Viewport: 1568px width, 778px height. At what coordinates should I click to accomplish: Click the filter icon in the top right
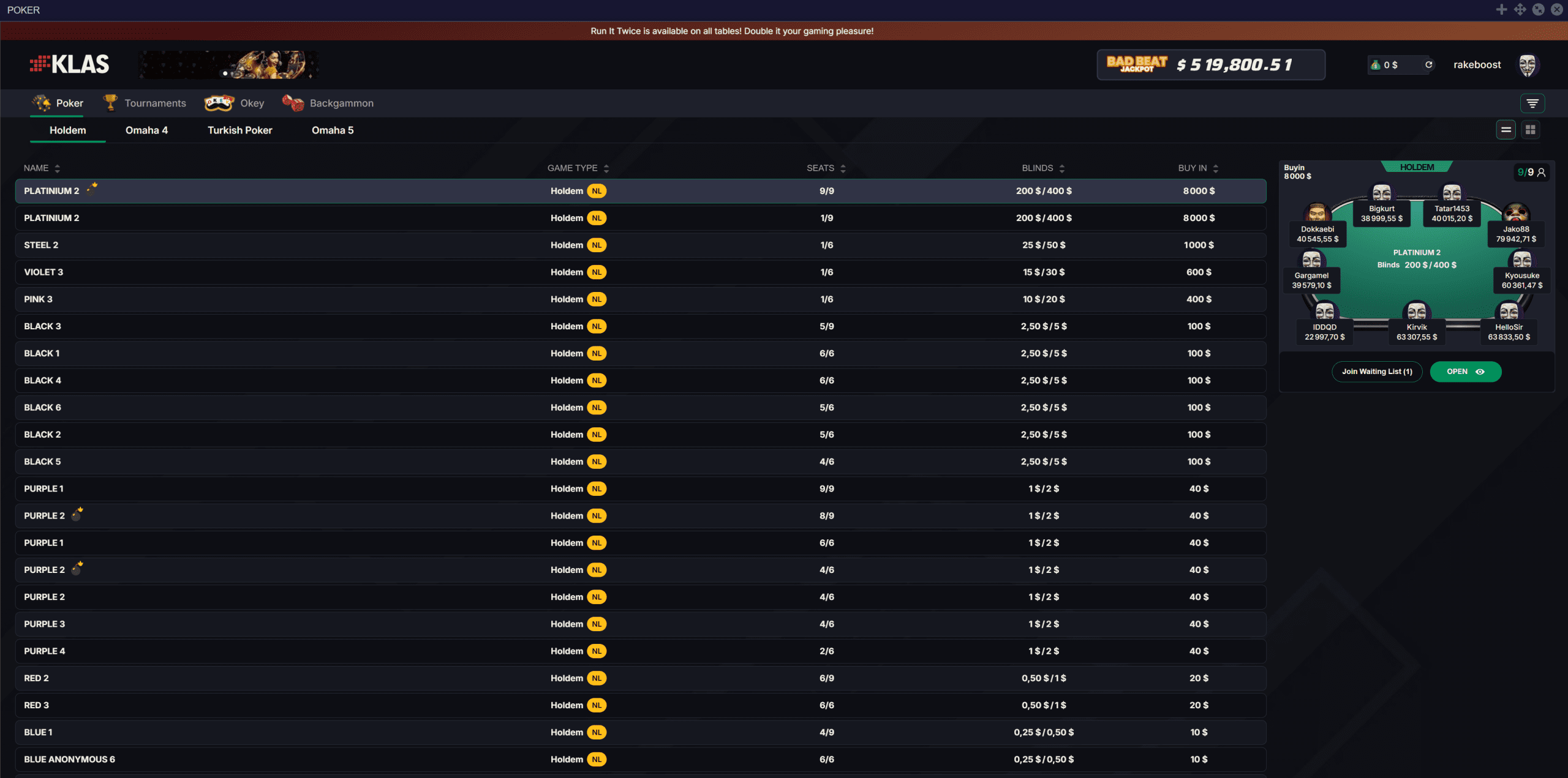click(x=1532, y=103)
